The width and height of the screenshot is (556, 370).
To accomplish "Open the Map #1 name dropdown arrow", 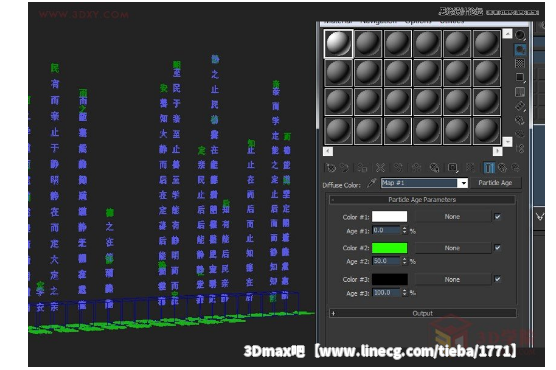I will [463, 183].
